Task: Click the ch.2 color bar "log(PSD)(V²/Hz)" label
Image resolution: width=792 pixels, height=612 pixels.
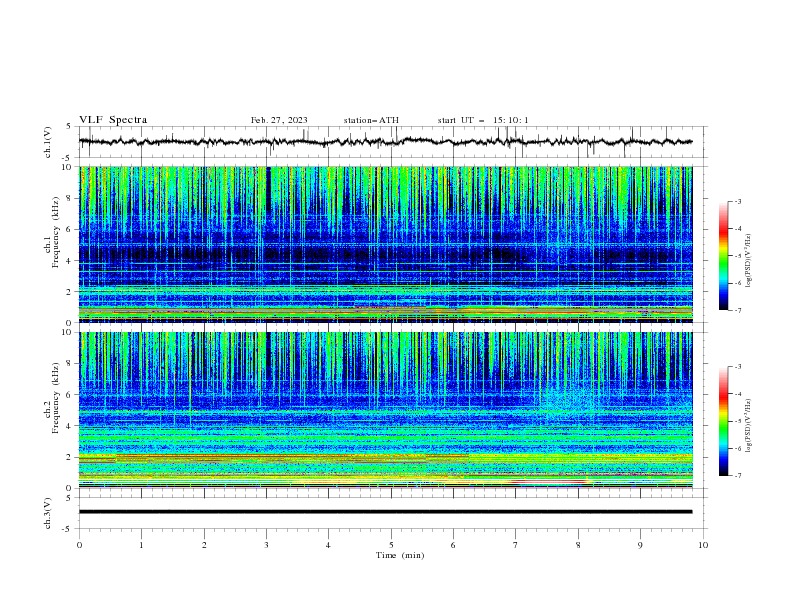Action: point(749,425)
